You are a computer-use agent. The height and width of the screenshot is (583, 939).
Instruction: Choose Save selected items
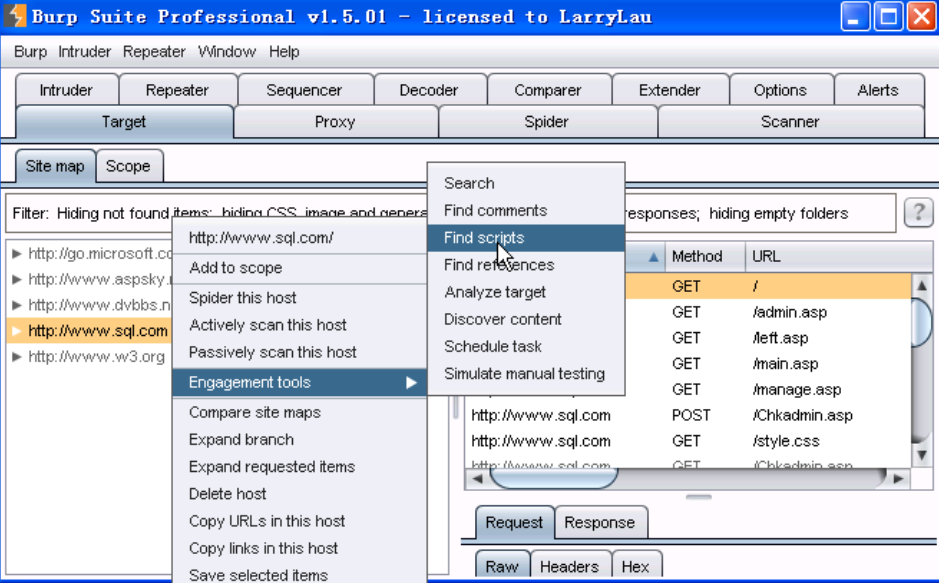click(299, 575)
